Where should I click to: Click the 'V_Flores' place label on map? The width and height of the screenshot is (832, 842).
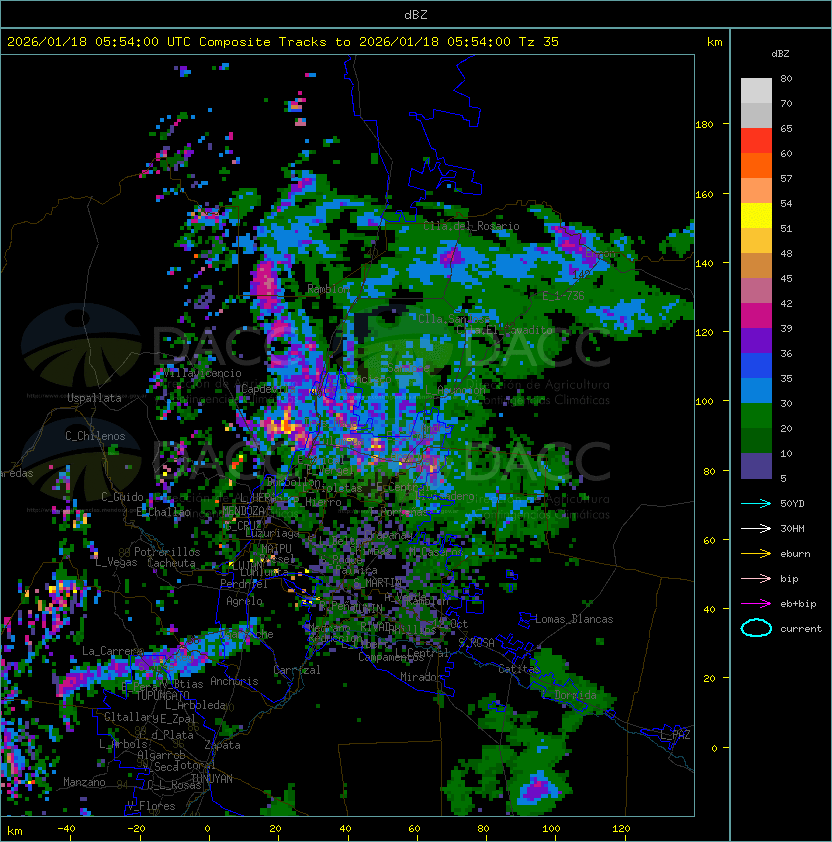click(x=151, y=806)
